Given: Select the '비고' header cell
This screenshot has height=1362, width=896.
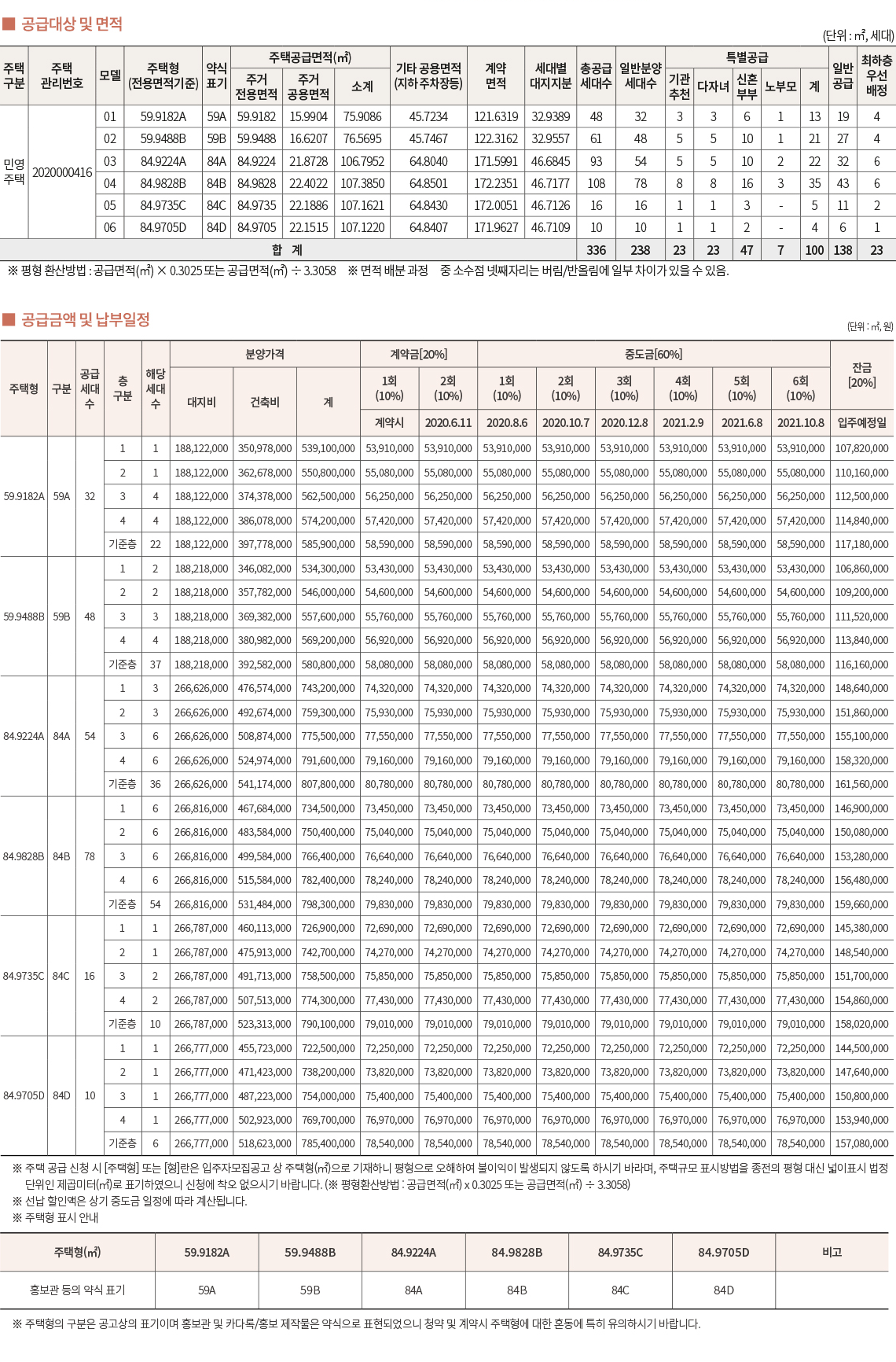Looking at the screenshot, I should [832, 1252].
